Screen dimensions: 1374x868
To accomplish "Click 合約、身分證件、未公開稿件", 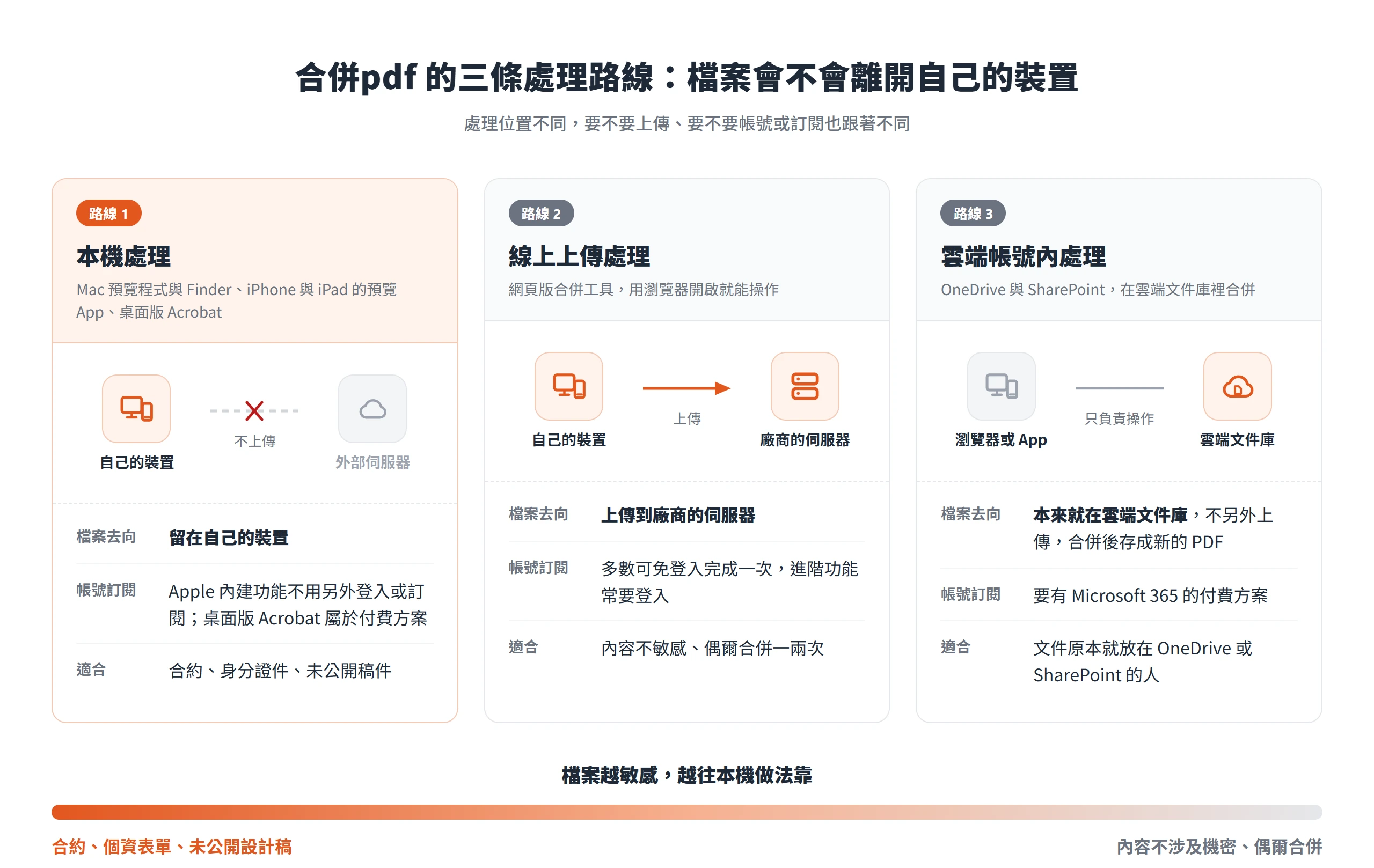I will pos(280,671).
